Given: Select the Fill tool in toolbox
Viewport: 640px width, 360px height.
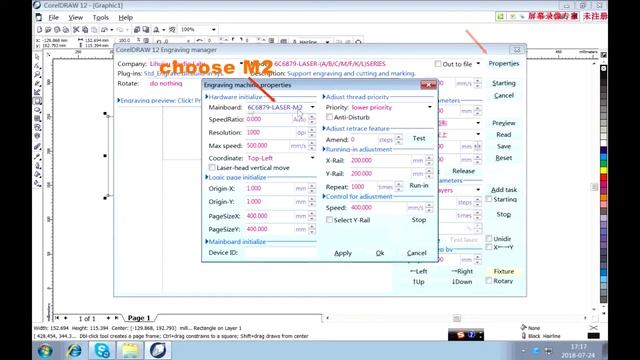Looking at the screenshot, I should tap(38, 175).
